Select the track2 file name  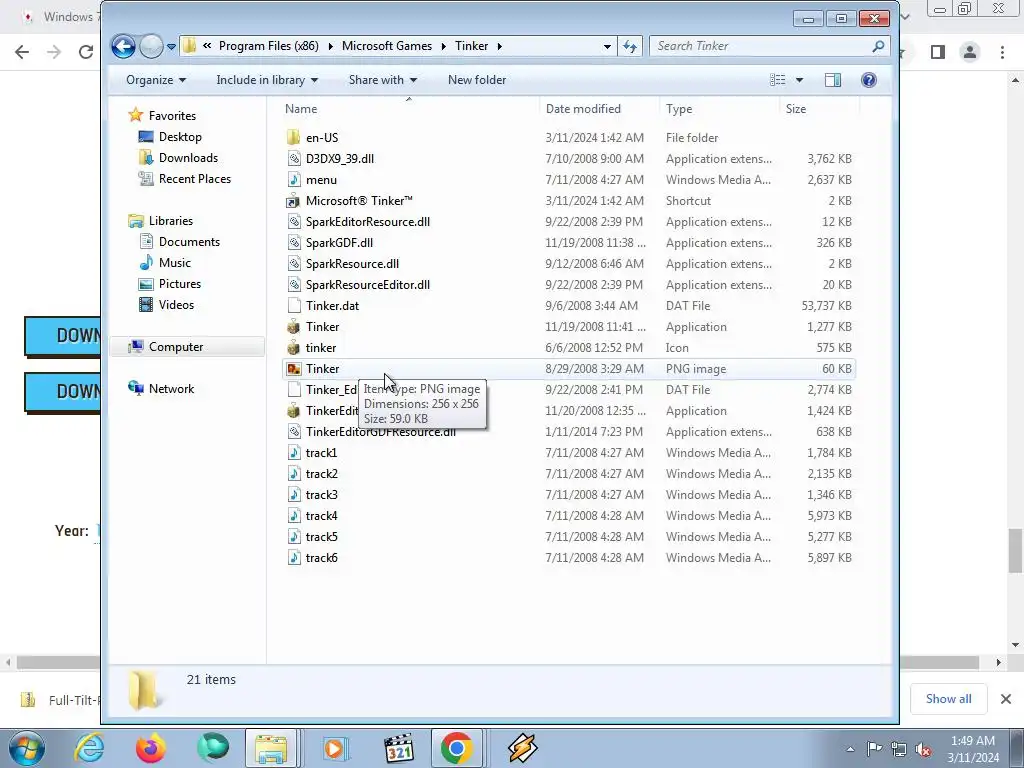[321, 473]
